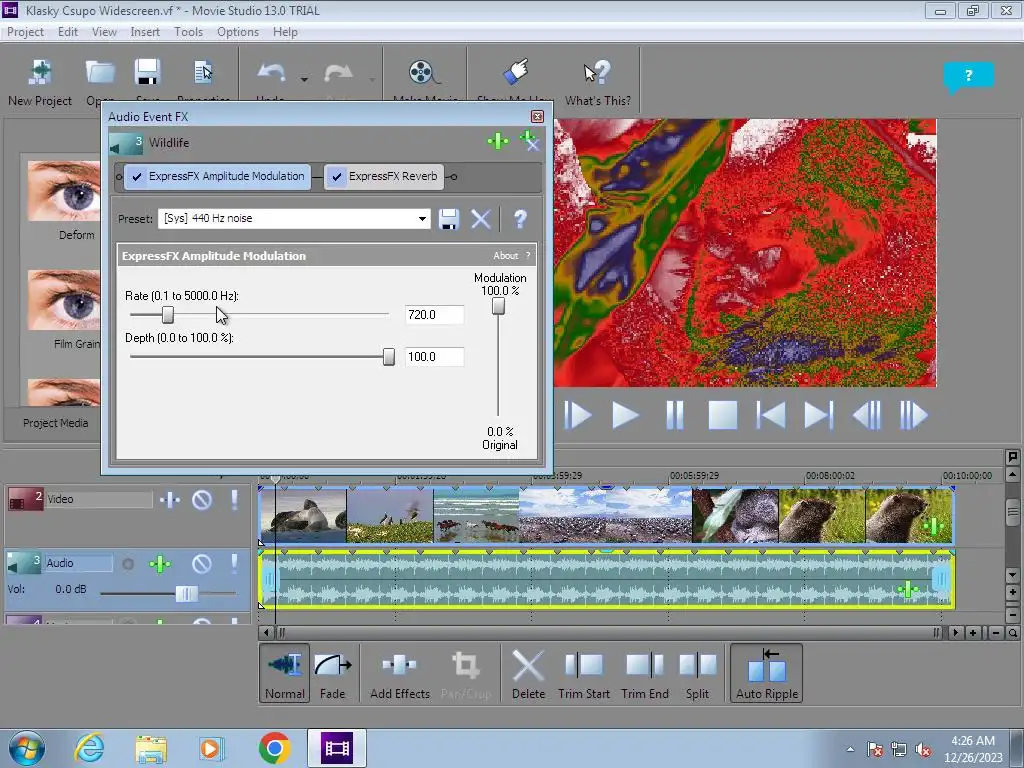Click the Remove Selected Plug-In icon in the Audio Event FX dialog
This screenshot has width=1024, height=768.
[x=529, y=140]
